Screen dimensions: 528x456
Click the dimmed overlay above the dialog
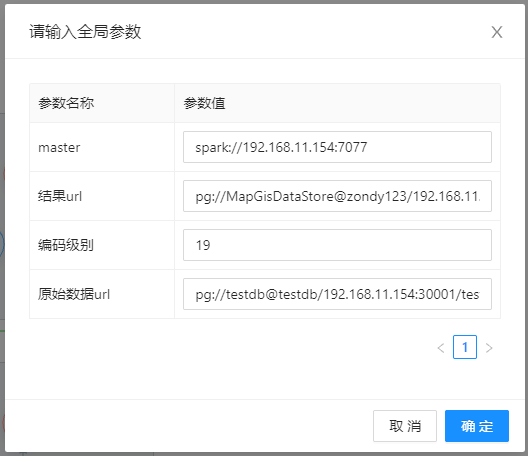coord(264,2)
